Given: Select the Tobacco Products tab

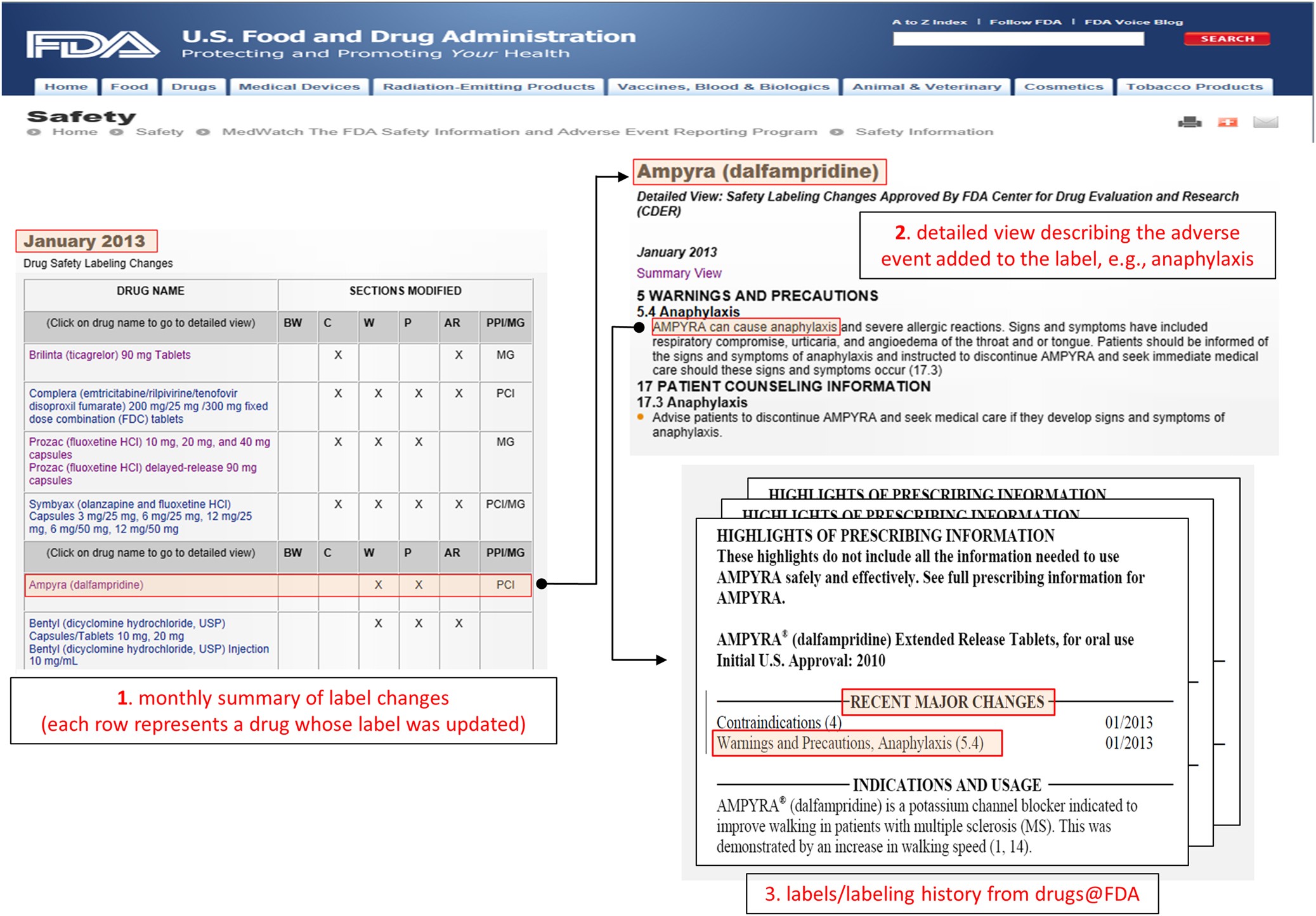Looking at the screenshot, I should 1194,87.
